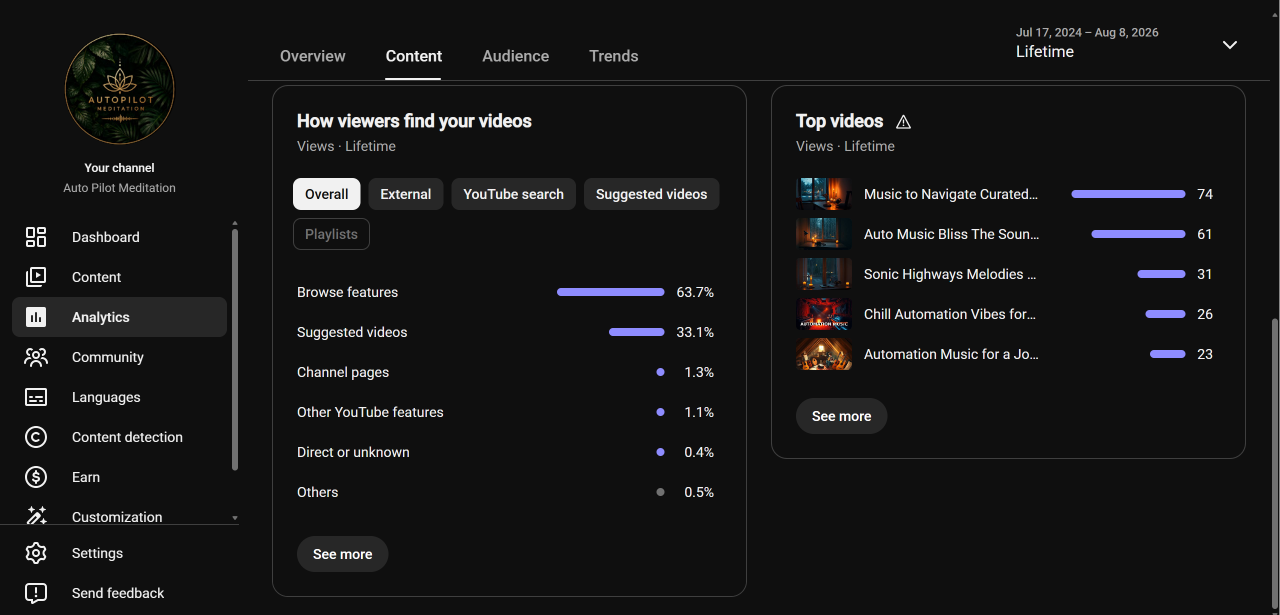Click the warning triangle beside Top videos
Image resolution: width=1280 pixels, height=615 pixels.
pos(904,122)
